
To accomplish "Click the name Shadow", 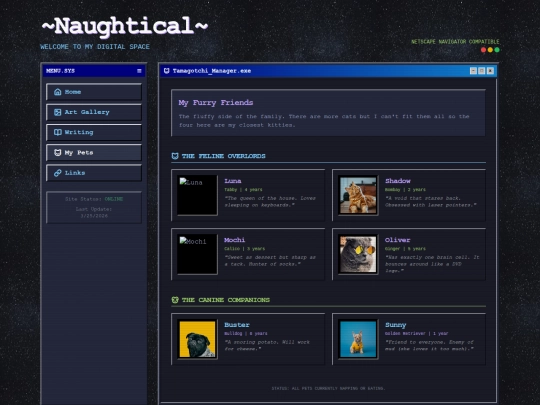I will (x=398, y=181).
